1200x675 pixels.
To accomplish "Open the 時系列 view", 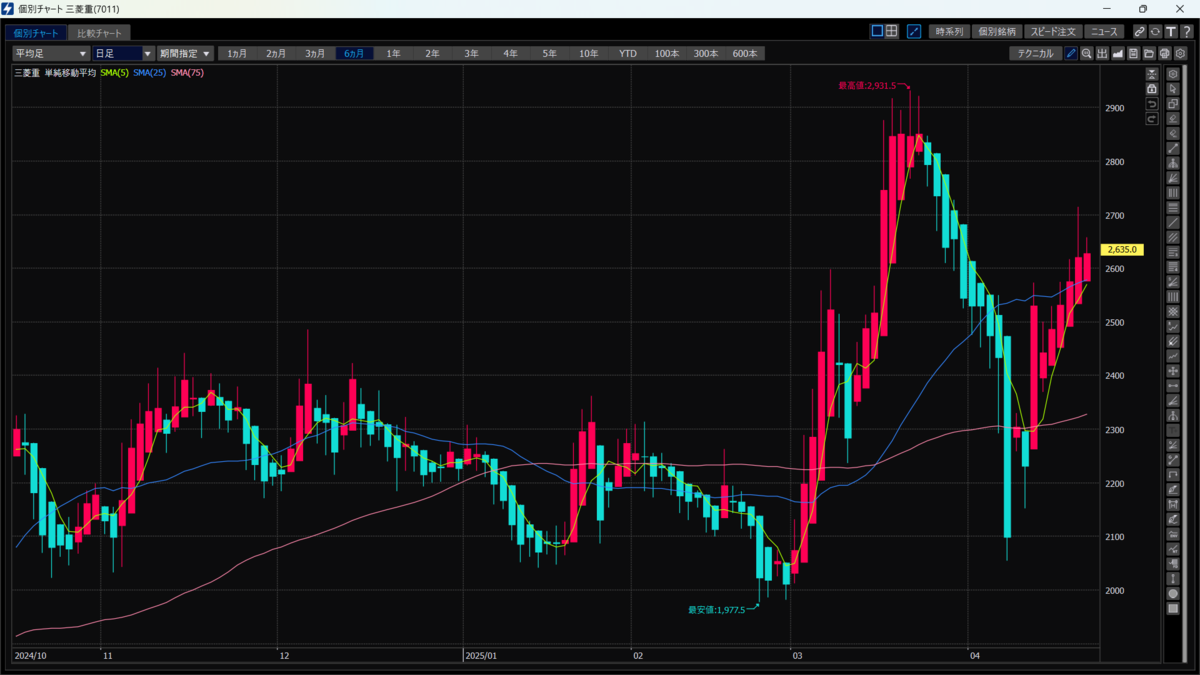I will [949, 31].
